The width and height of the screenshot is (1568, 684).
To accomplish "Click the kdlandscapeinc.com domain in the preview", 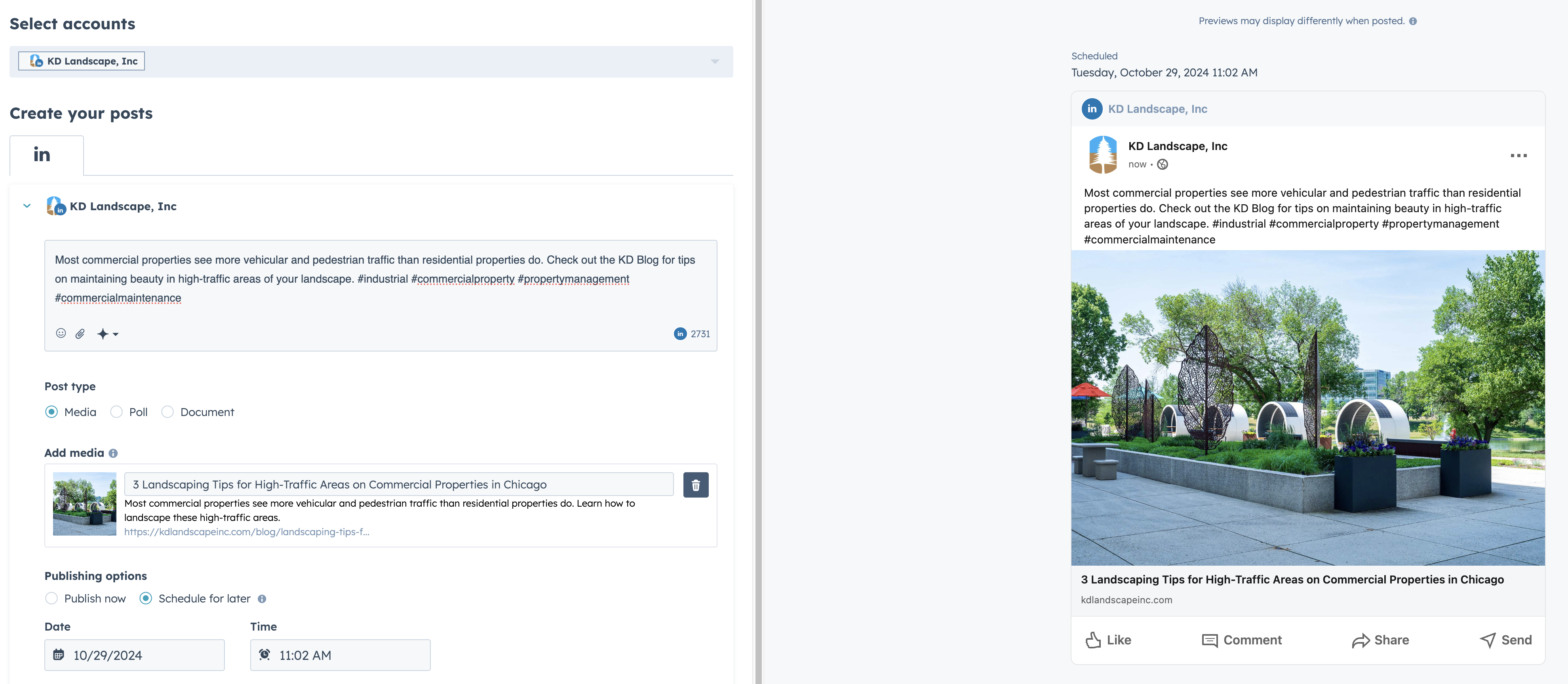I will pos(1126,600).
